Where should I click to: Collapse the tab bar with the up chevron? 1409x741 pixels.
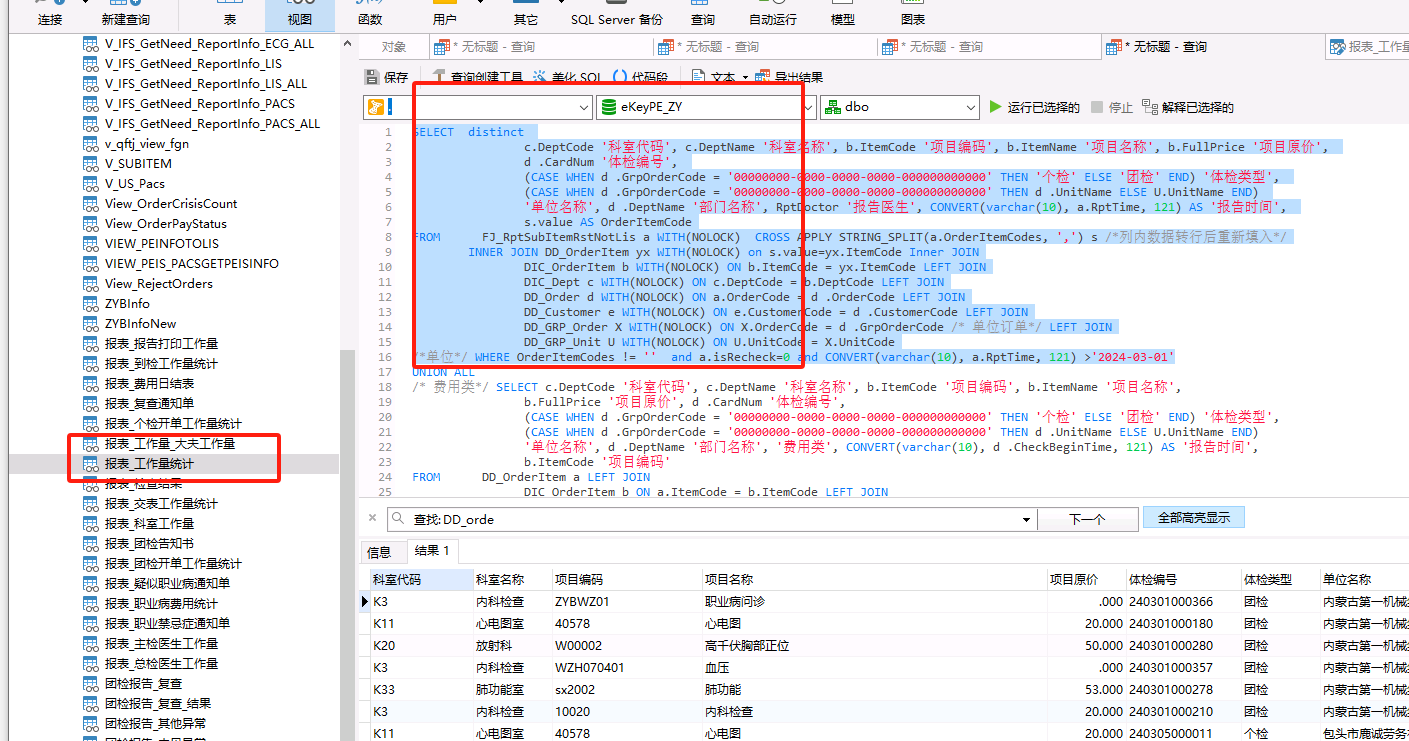349,44
